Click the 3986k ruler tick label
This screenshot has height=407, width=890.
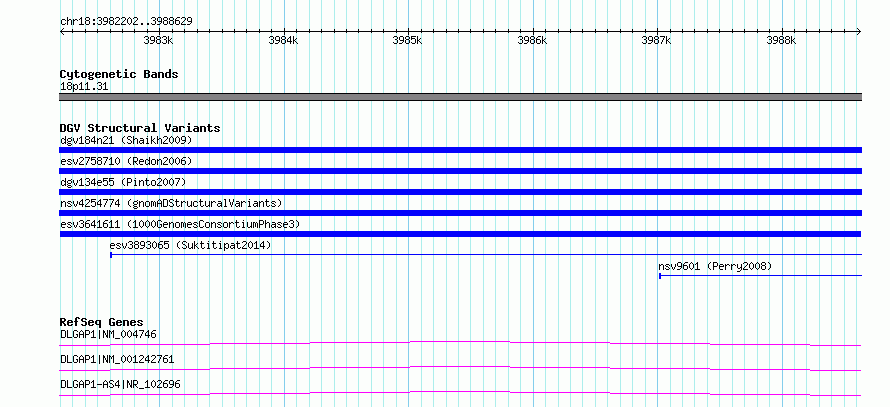click(x=532, y=40)
